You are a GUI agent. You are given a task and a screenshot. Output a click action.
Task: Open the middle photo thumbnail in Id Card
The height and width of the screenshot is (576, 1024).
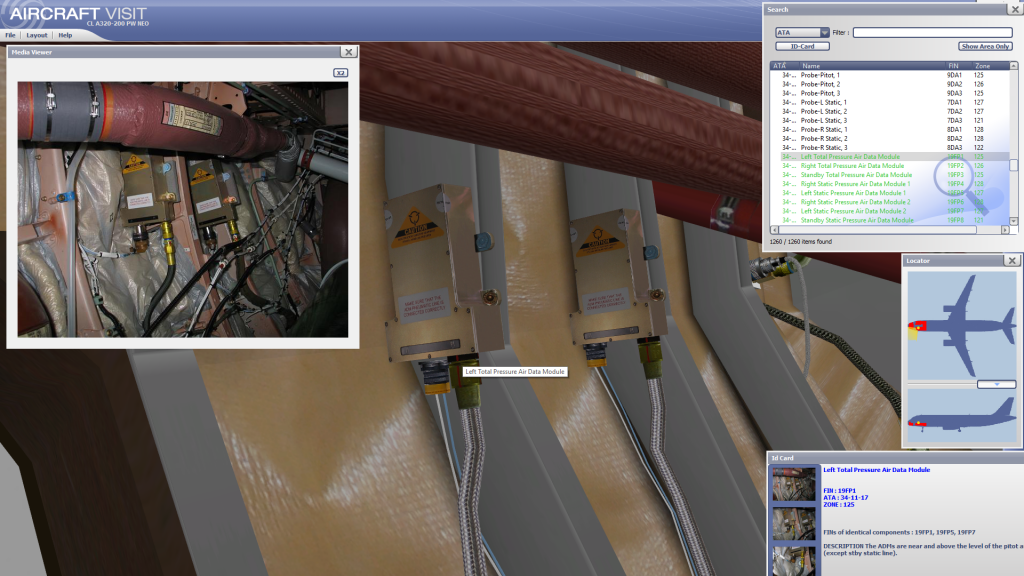click(793, 524)
